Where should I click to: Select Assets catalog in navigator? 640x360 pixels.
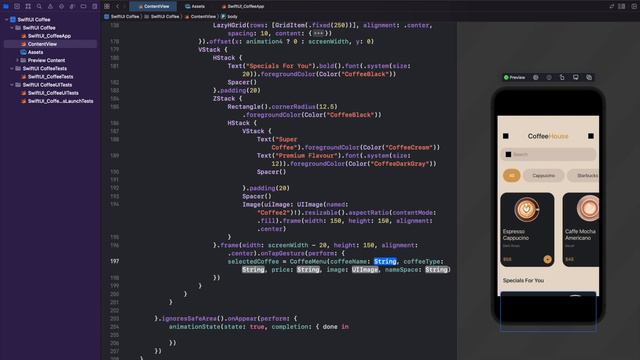tap(35, 52)
